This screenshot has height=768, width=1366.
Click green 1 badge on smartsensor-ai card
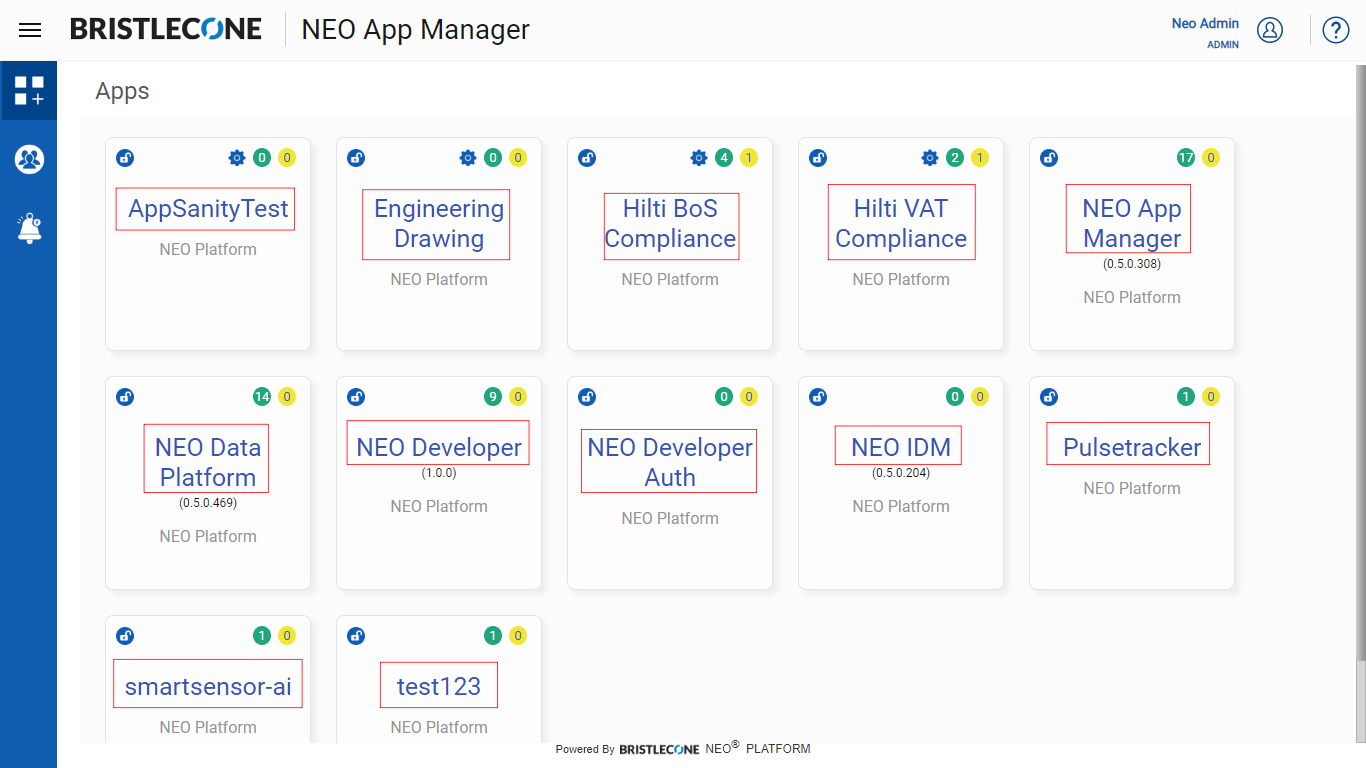(x=262, y=636)
